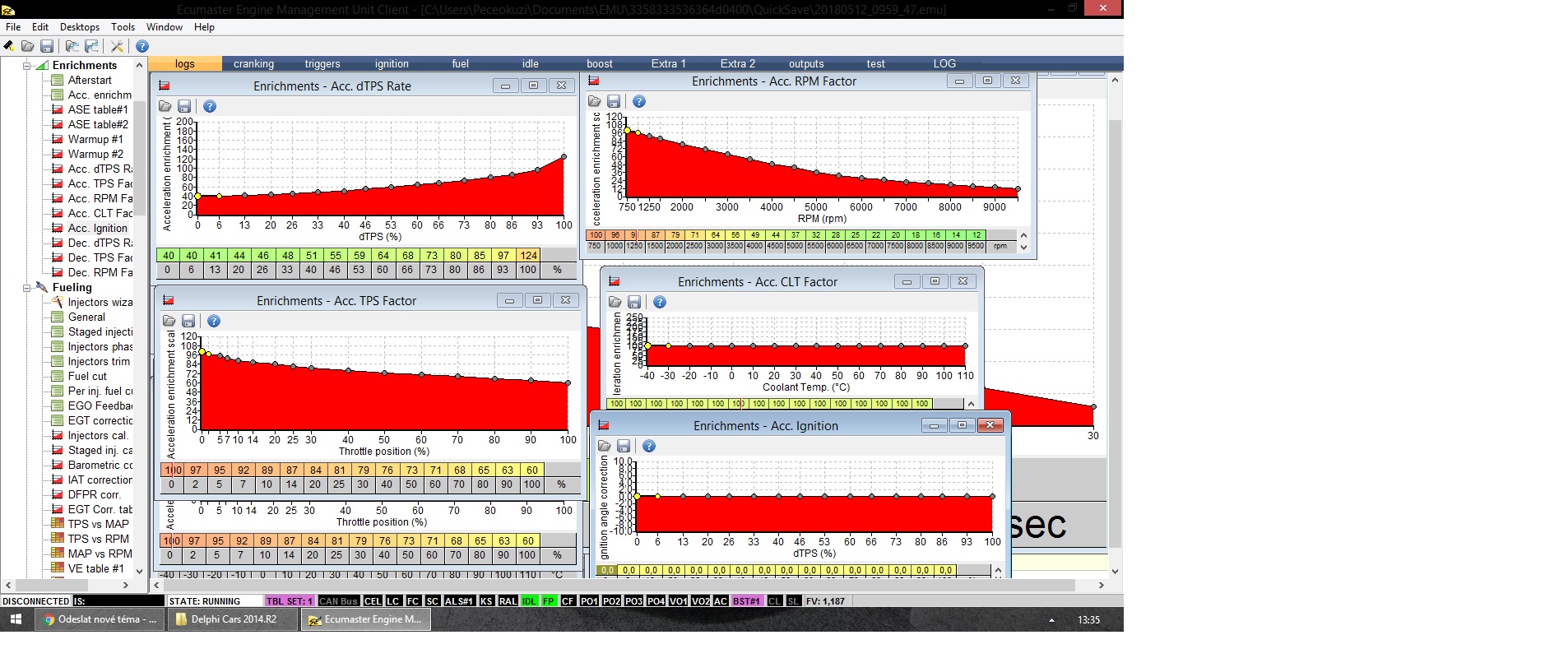This screenshot has width=1568, height=658.
Task: Load a table in Acc. RPM Factor window
Action: 594,101
